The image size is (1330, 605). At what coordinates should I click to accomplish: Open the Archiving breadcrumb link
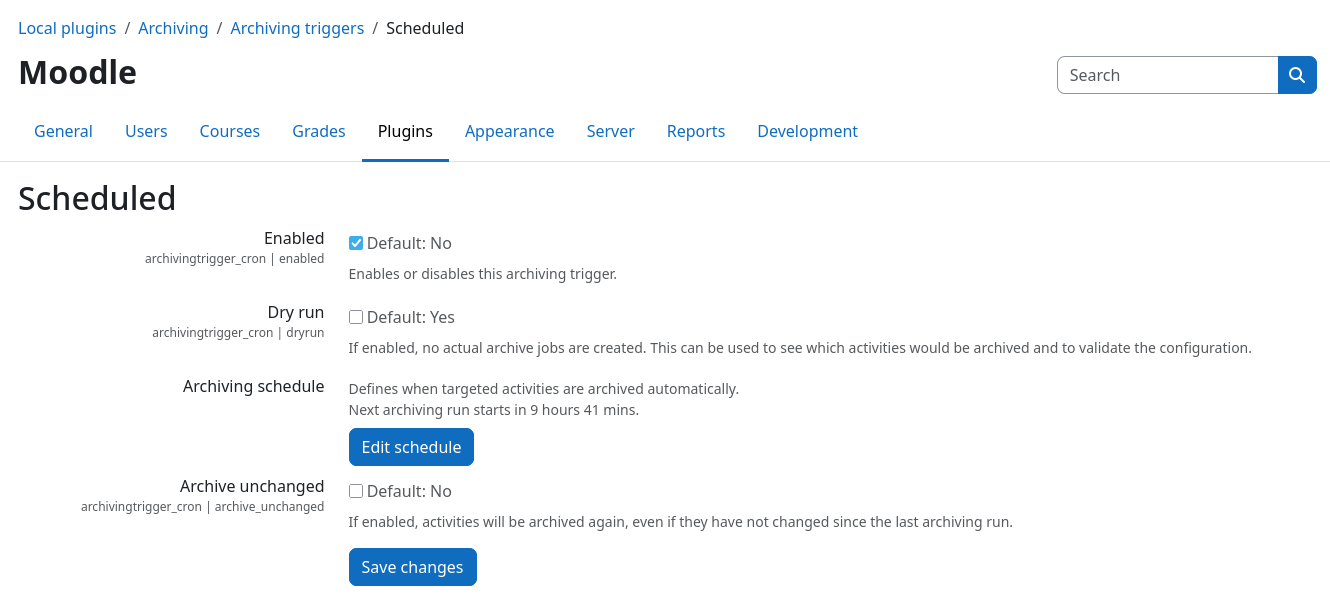(x=173, y=28)
